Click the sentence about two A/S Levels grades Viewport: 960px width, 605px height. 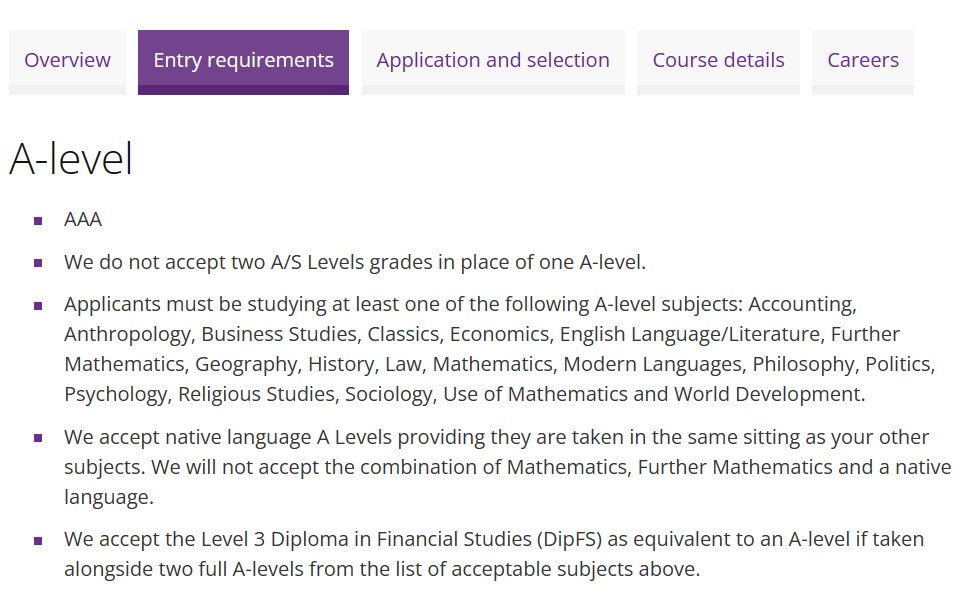tap(355, 262)
